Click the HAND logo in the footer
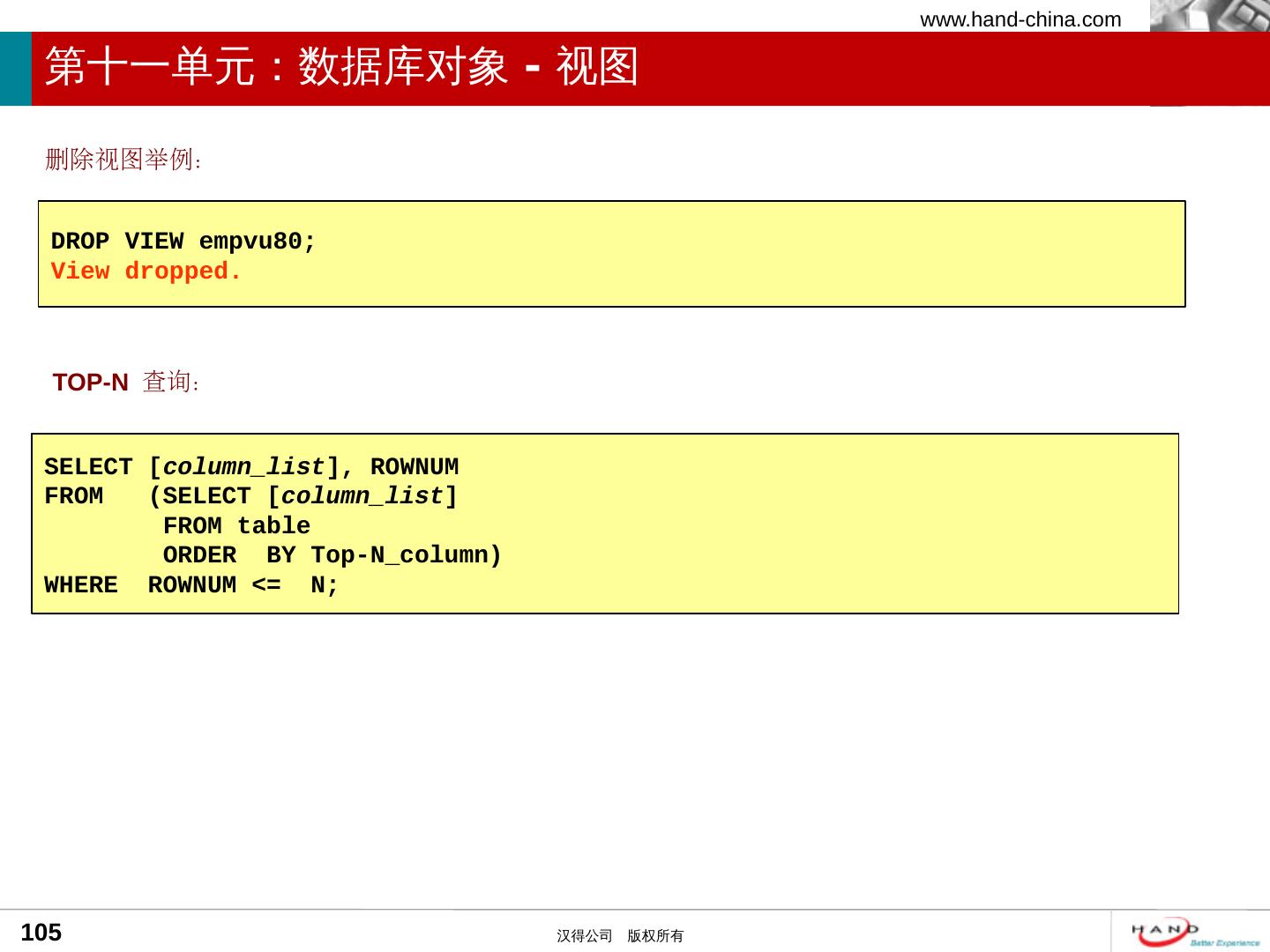The width and height of the screenshot is (1270, 952). [1195, 933]
